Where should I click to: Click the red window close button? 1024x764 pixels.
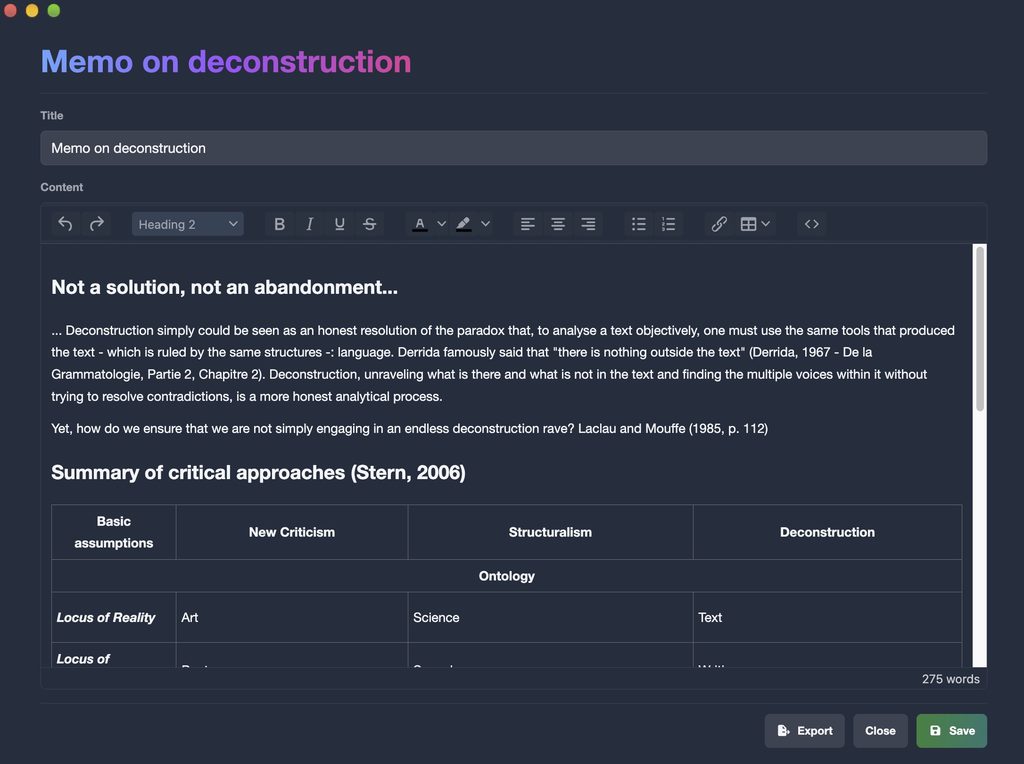pos(10,10)
